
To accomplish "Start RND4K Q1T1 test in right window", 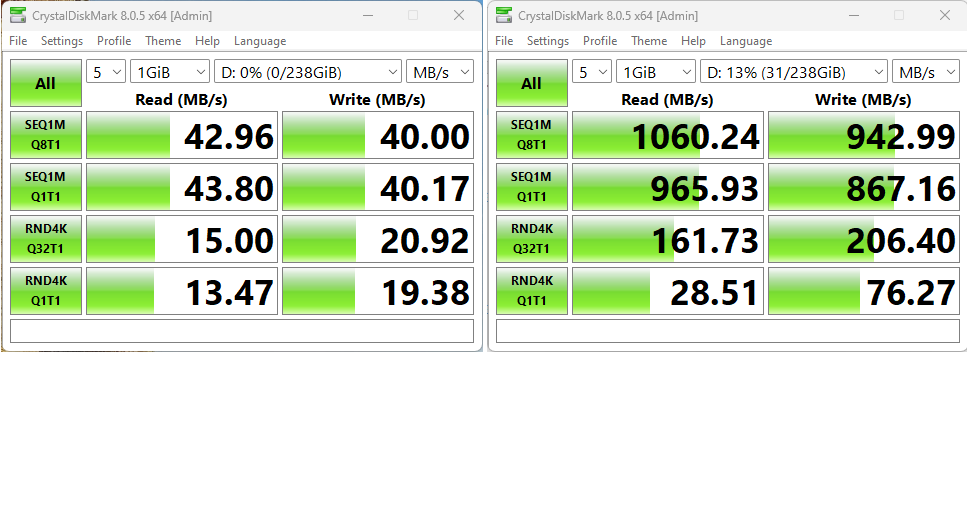I will pyautogui.click(x=532, y=290).
